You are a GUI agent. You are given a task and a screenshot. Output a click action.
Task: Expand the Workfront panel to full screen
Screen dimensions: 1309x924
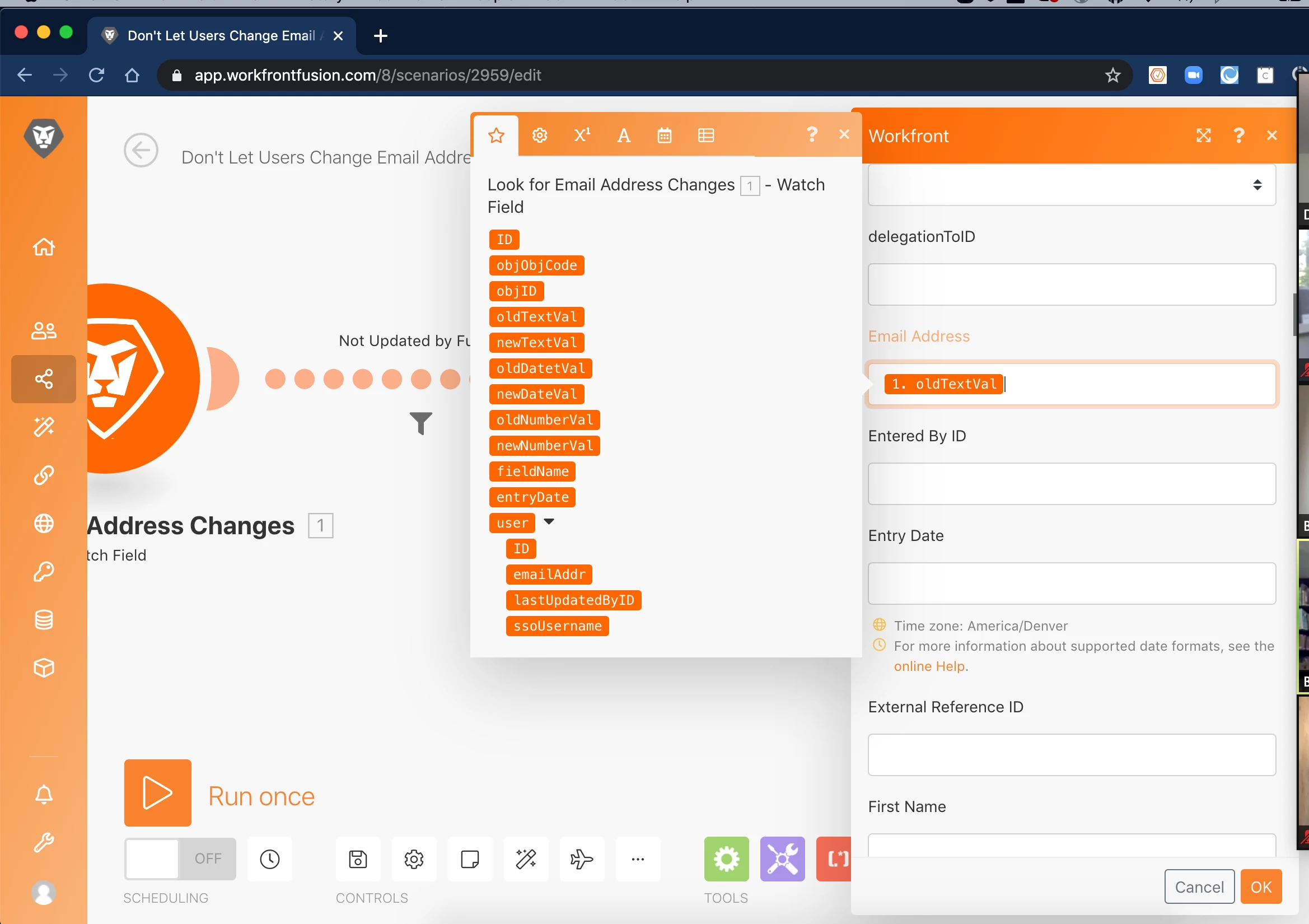[x=1204, y=136]
